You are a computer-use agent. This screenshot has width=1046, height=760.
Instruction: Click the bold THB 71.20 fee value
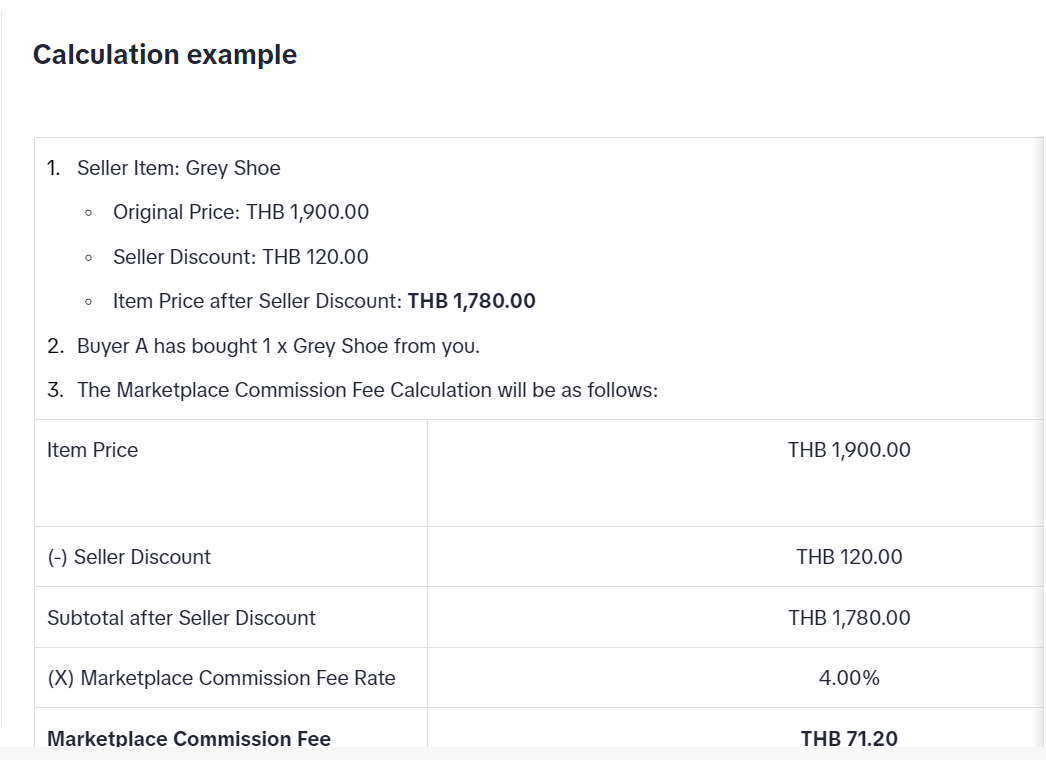click(849, 738)
